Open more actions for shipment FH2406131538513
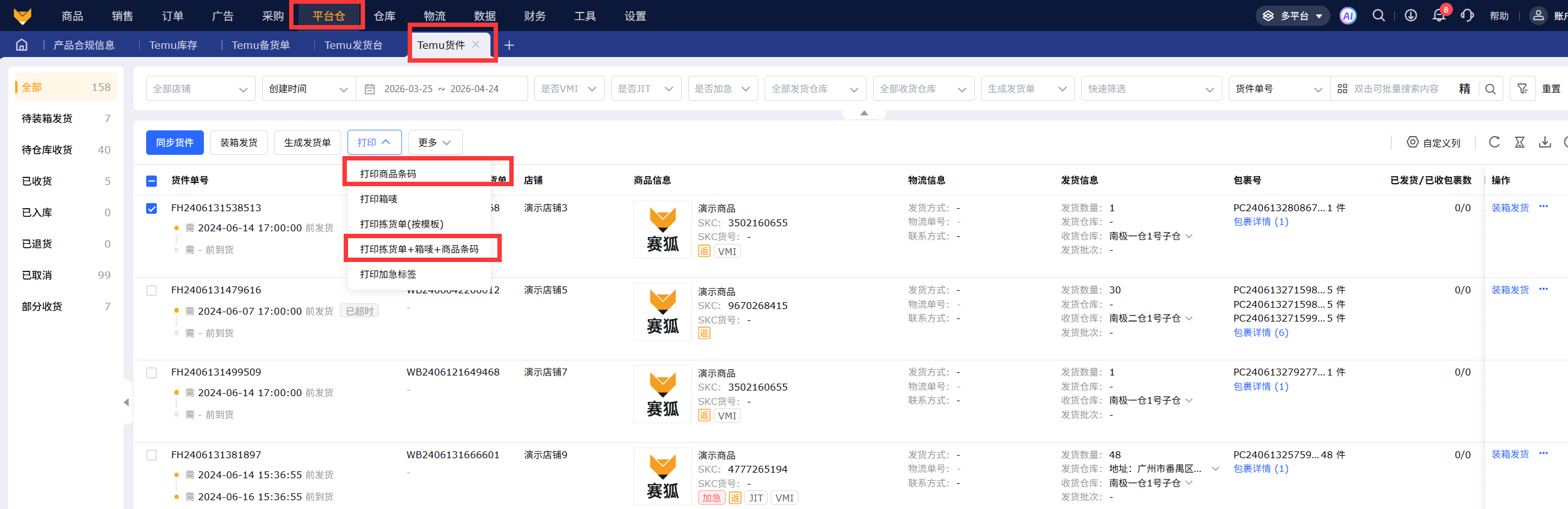Viewport: 1568px width, 509px height. click(x=1544, y=206)
